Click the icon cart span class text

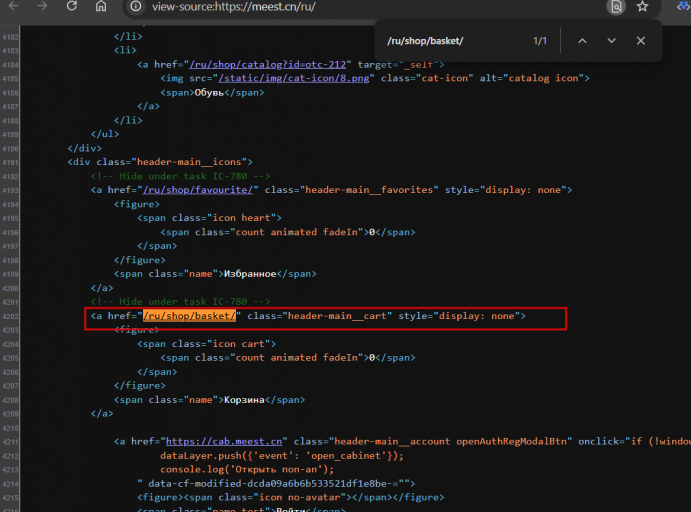tap(238, 344)
